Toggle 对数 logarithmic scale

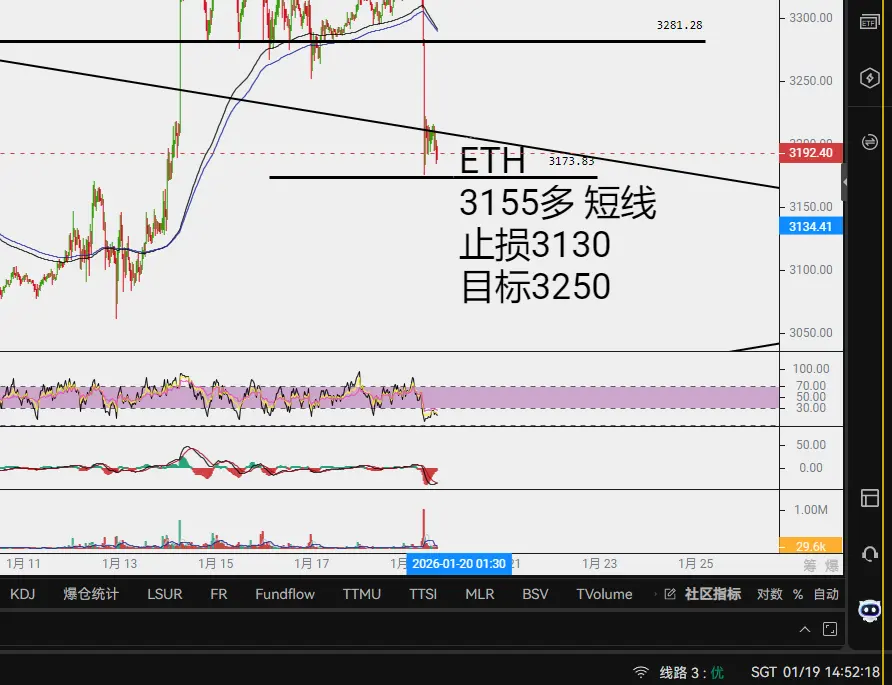770,594
